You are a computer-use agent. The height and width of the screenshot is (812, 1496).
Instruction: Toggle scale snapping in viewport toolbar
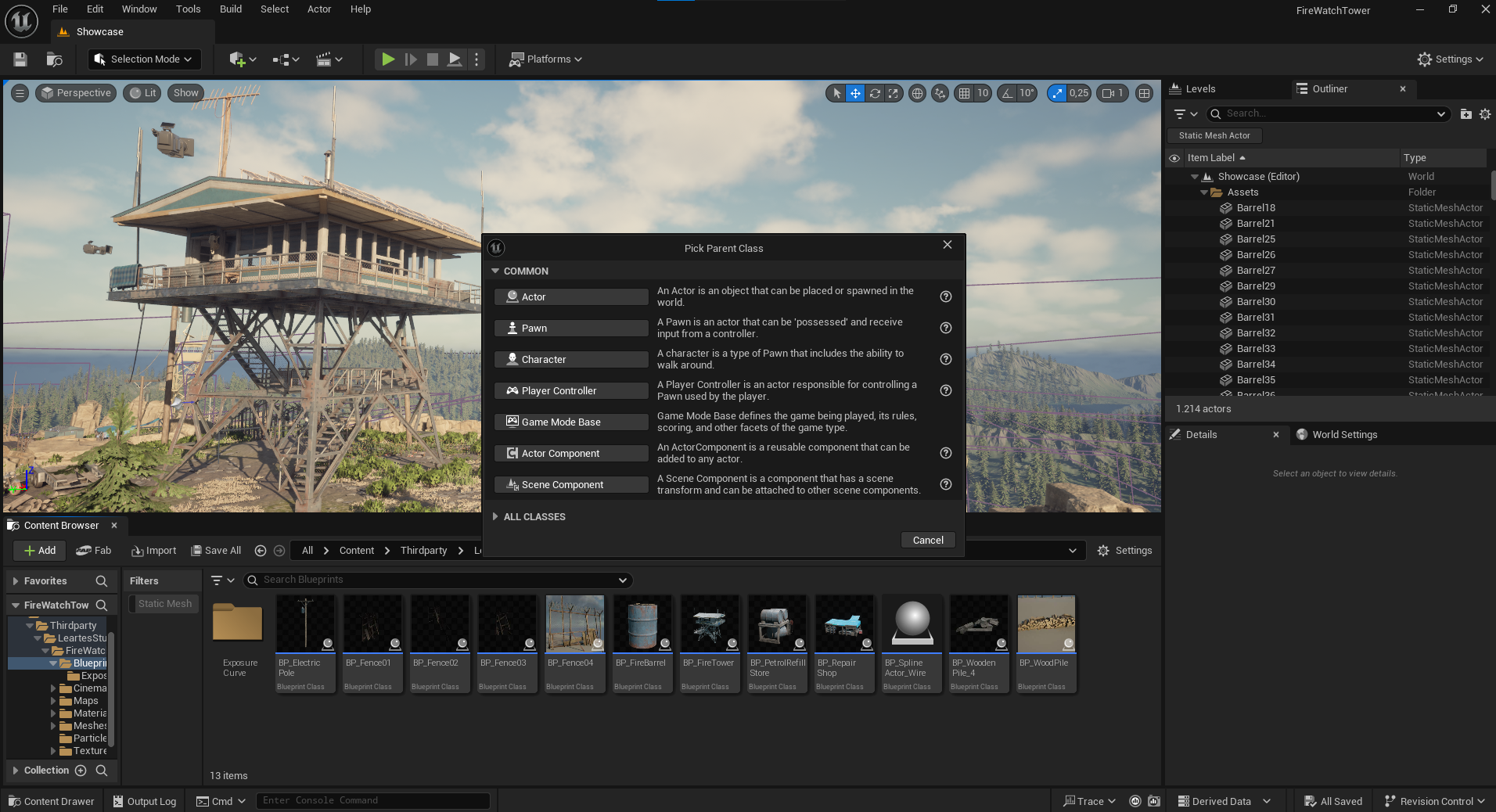pos(1057,93)
